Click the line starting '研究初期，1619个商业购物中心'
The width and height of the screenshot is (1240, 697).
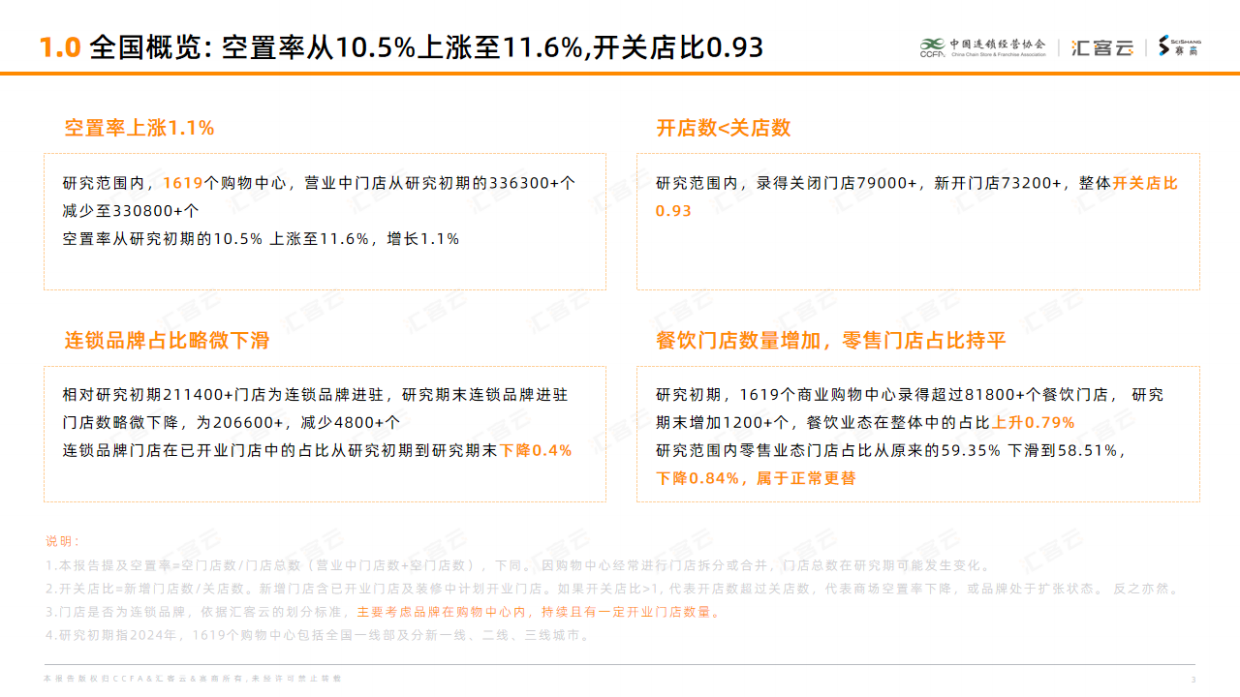click(910, 395)
